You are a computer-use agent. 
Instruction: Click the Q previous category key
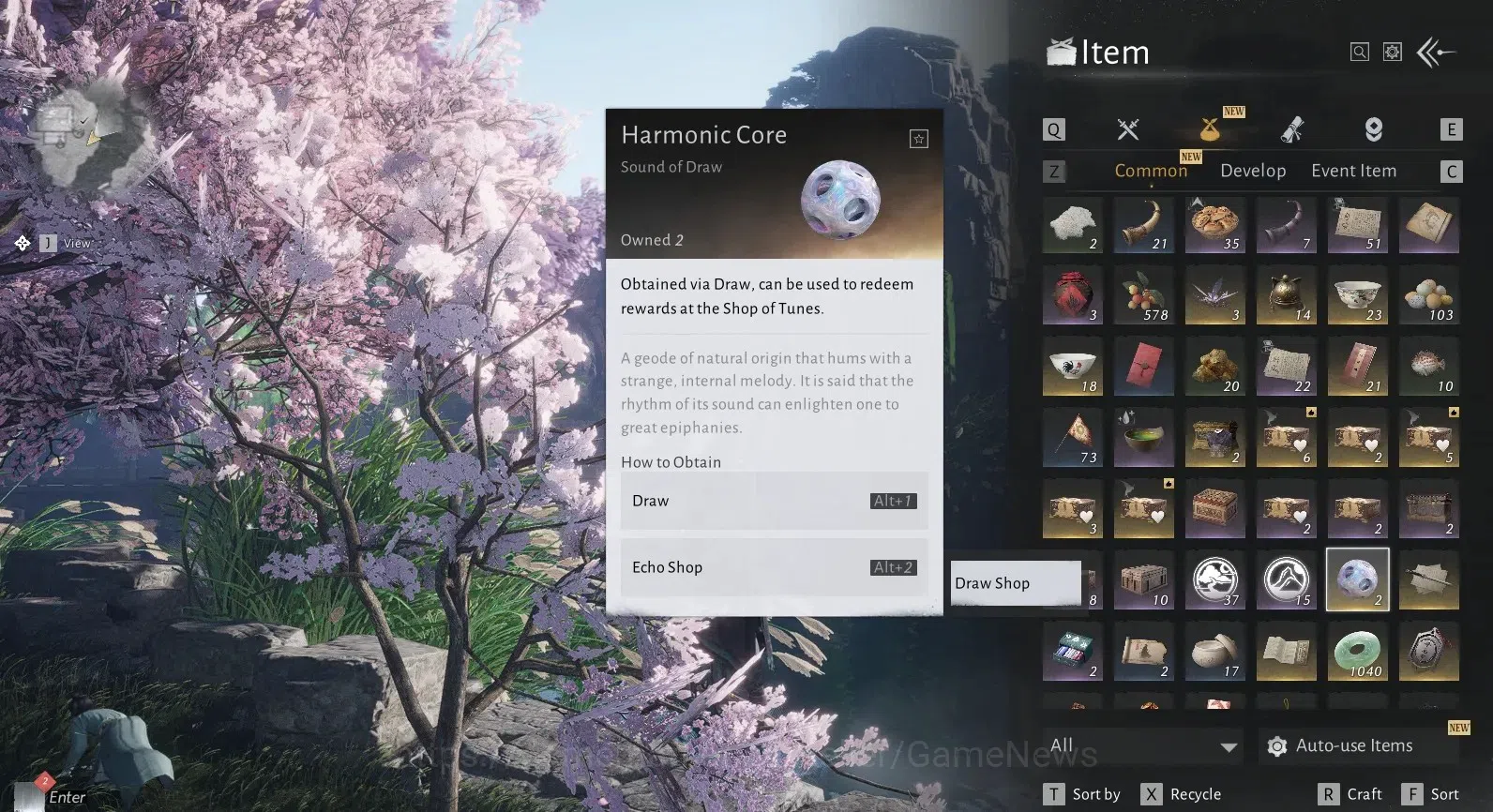pos(1054,129)
